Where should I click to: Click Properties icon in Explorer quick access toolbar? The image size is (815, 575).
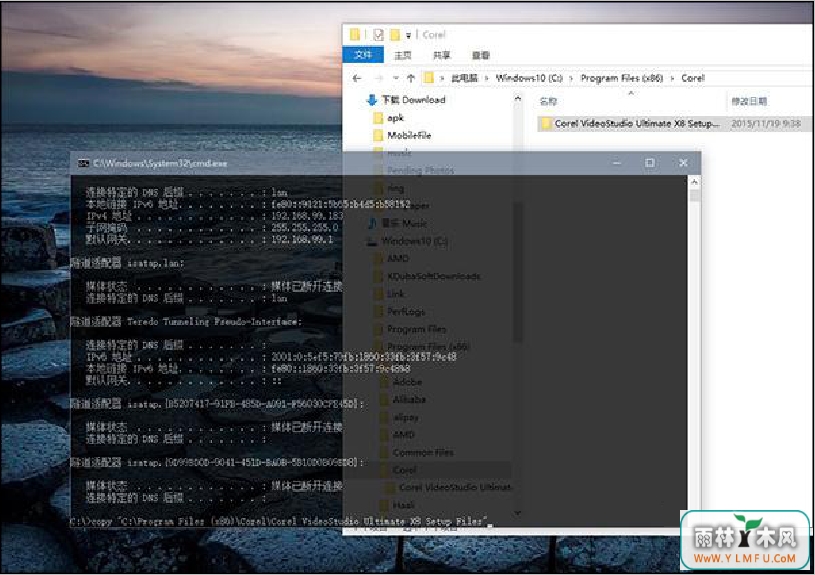378,35
